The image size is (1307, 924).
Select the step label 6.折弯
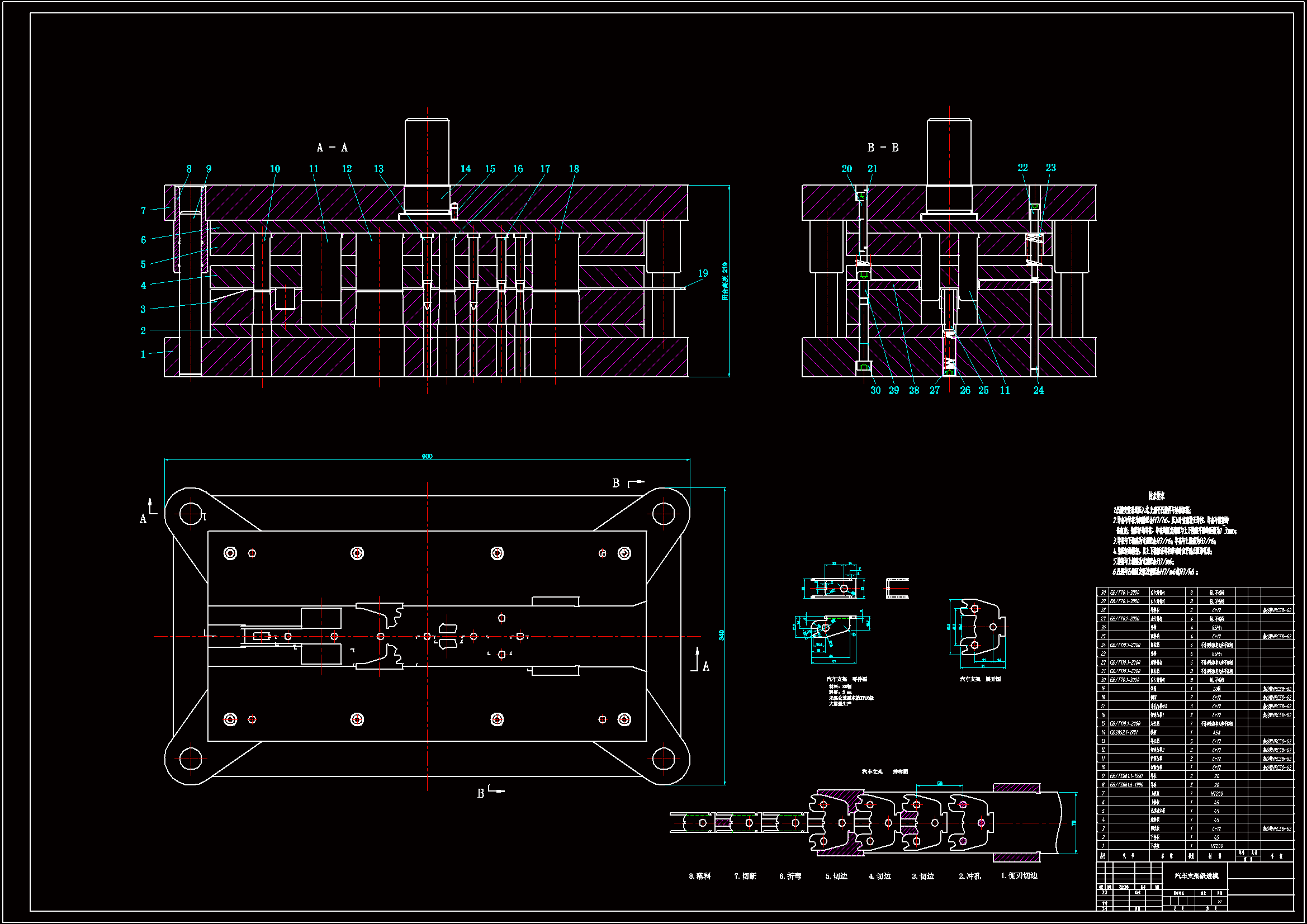[x=790, y=876]
